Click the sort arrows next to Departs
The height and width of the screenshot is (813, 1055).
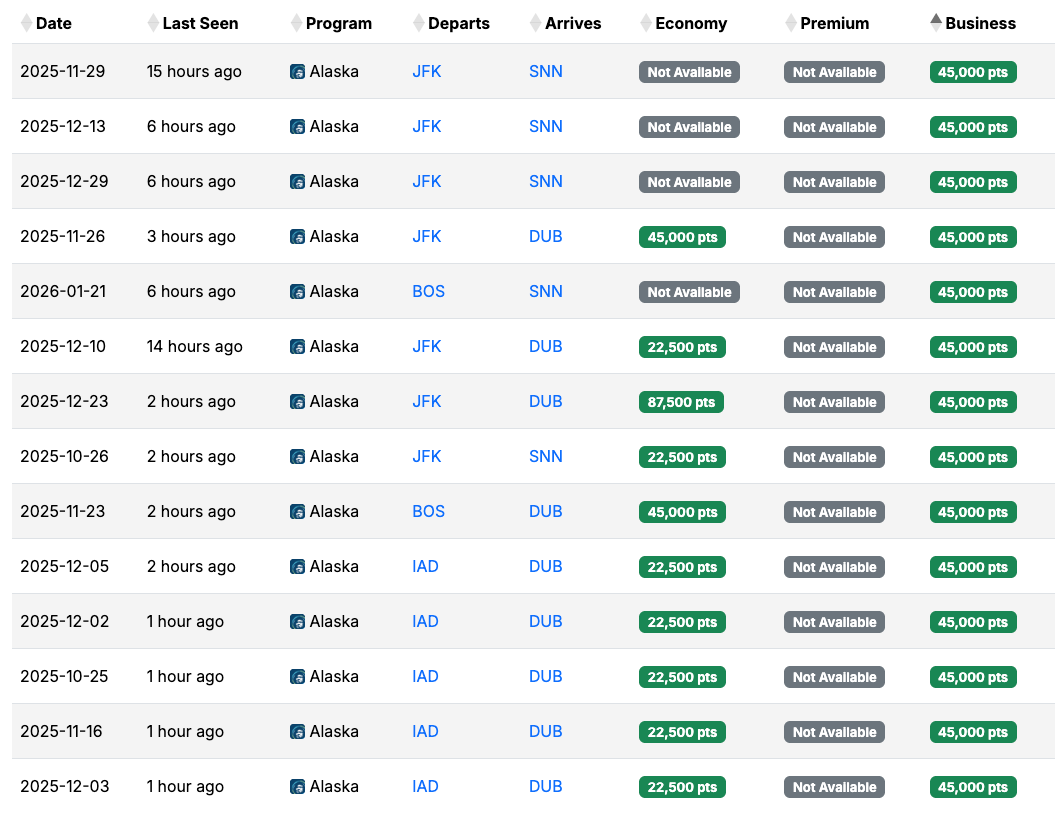tap(418, 23)
